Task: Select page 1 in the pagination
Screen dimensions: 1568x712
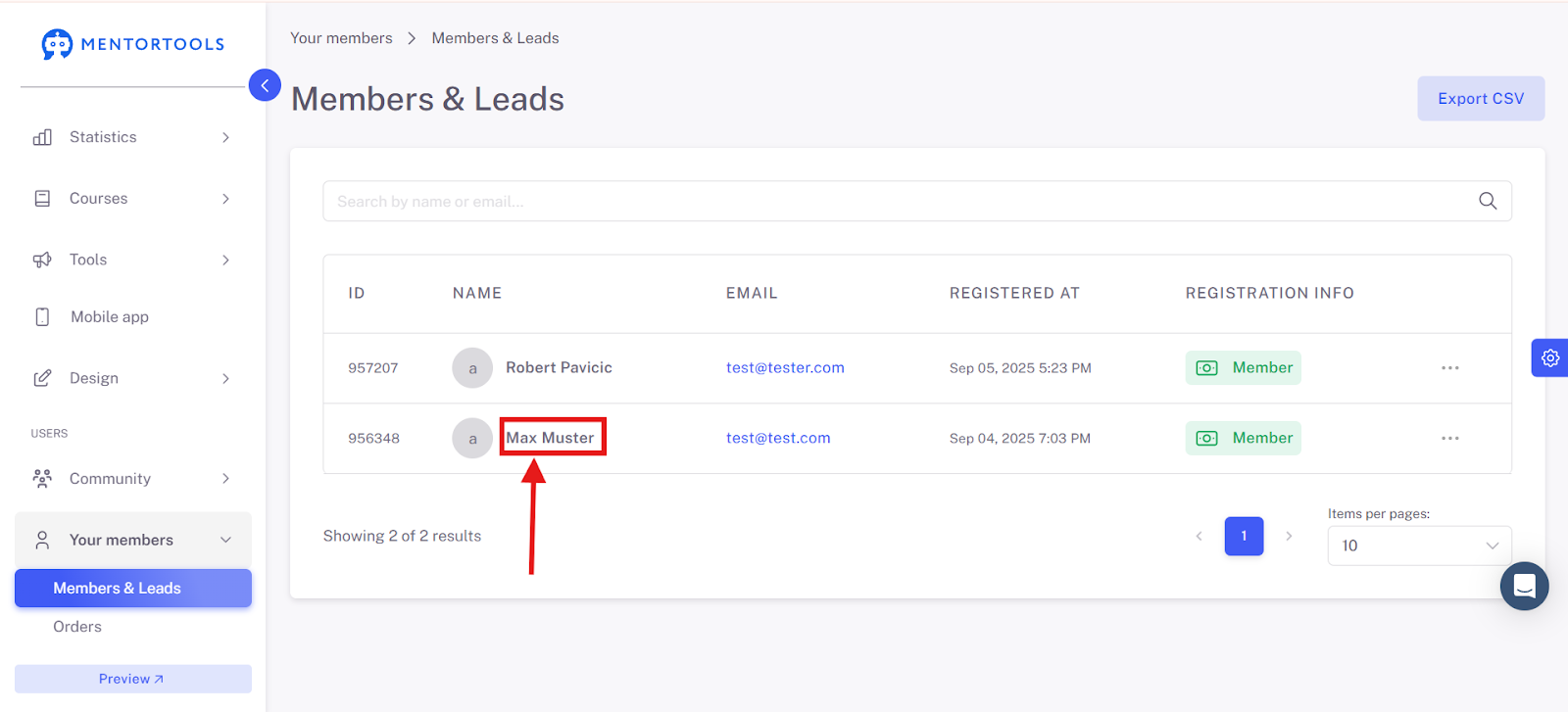Action: coord(1244,536)
